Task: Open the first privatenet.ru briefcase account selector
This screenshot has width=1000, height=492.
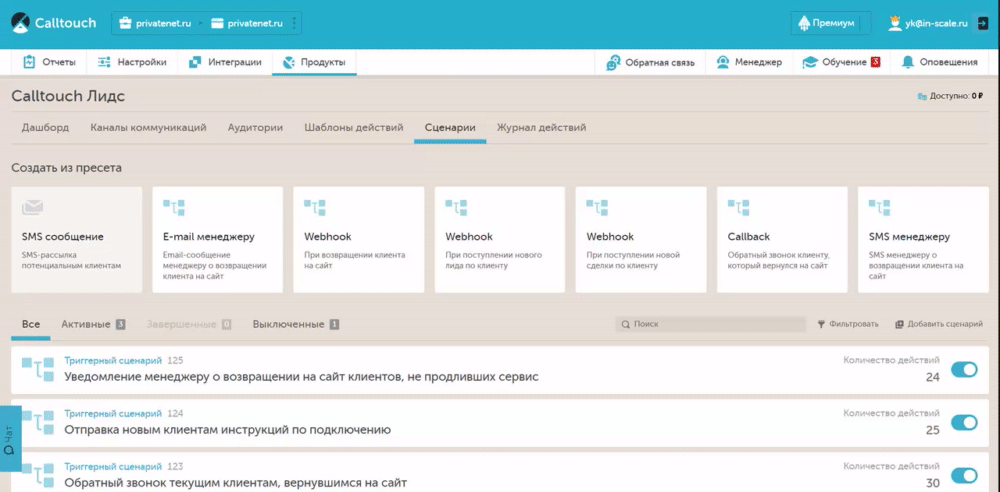Action: click(155, 24)
